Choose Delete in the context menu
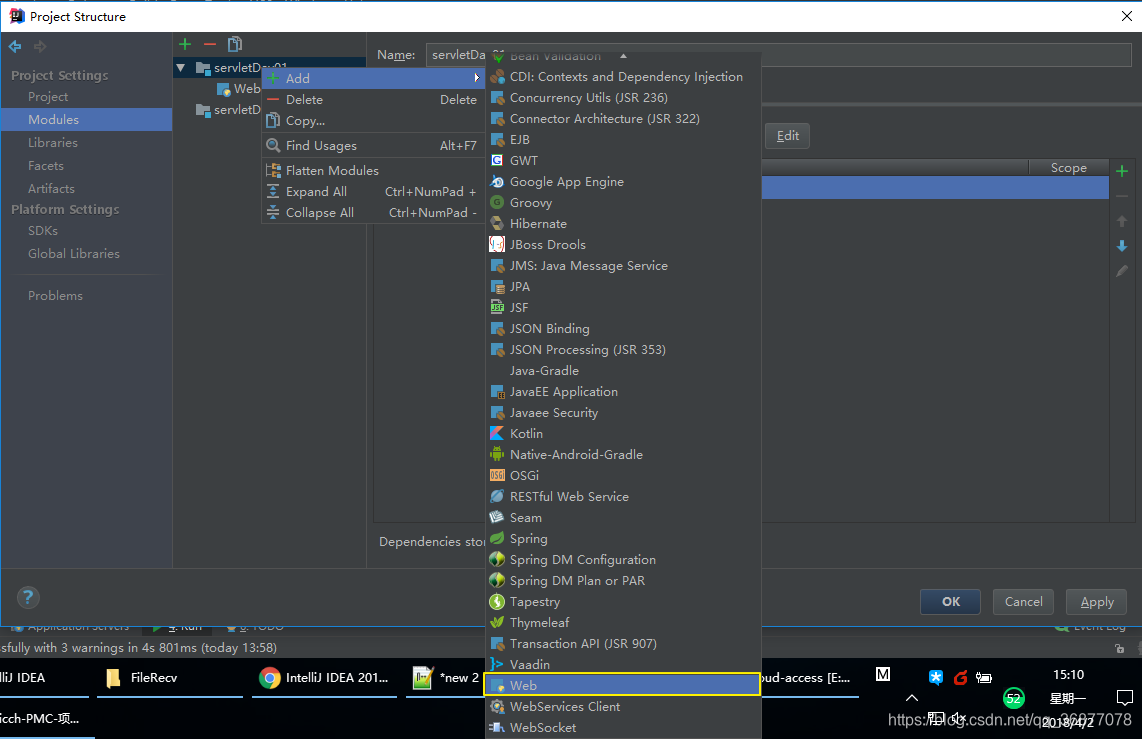 point(372,100)
